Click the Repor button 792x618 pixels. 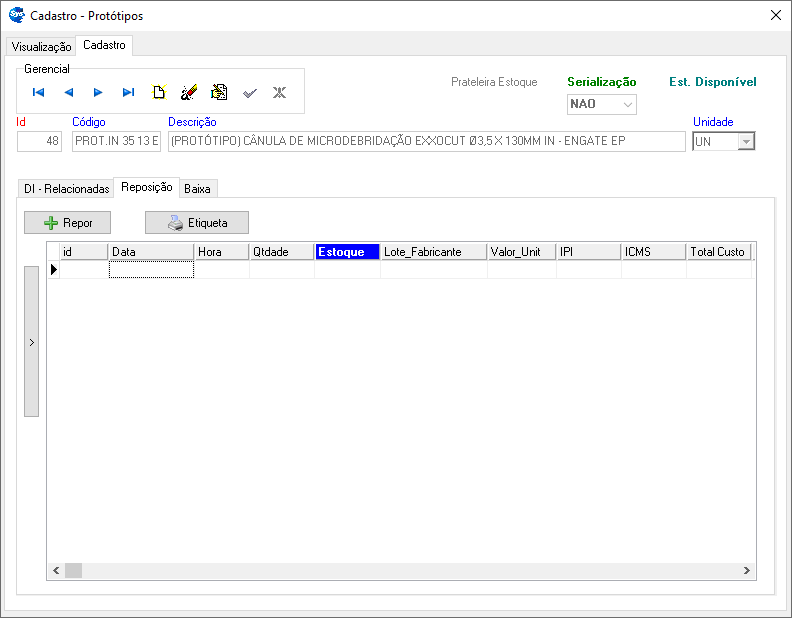[x=67, y=223]
